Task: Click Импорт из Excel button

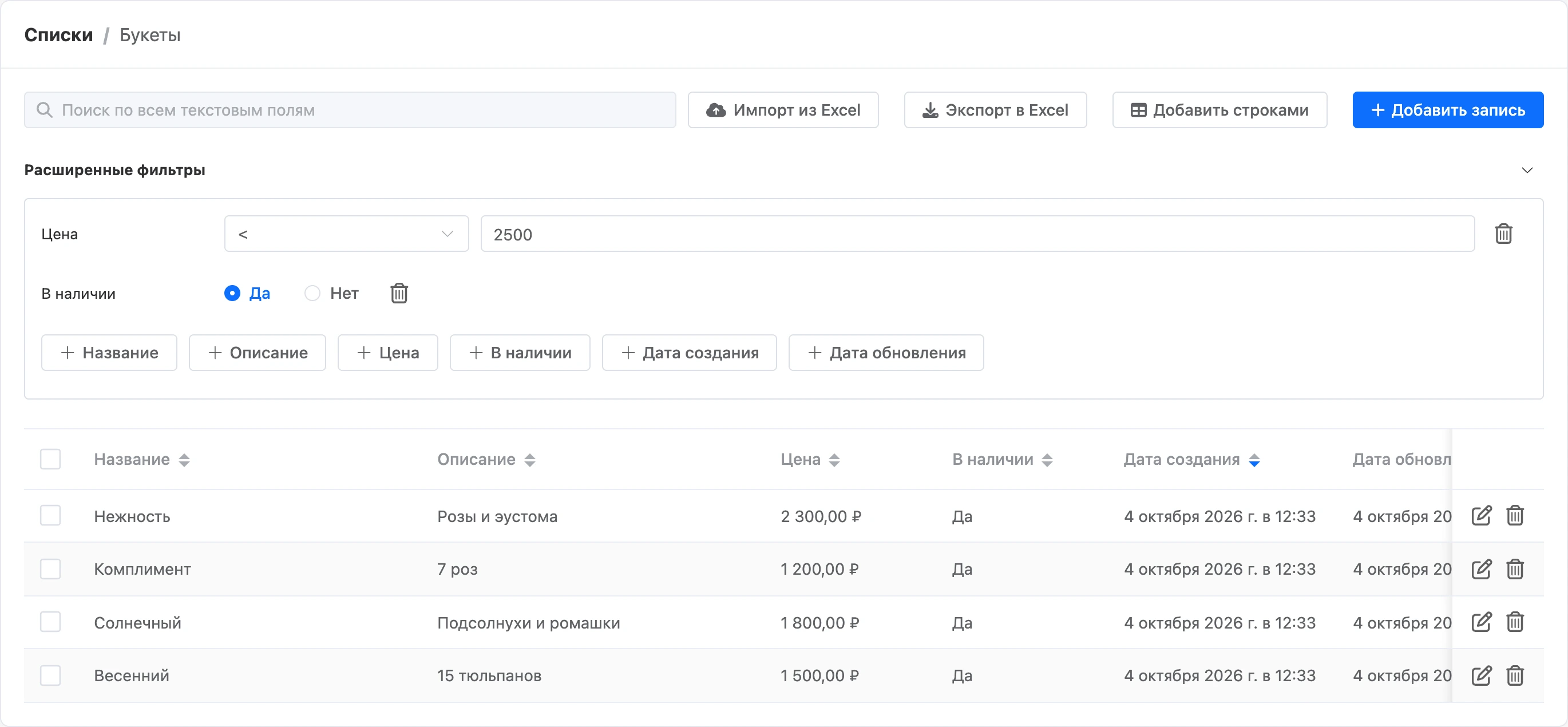Action: 783,110
